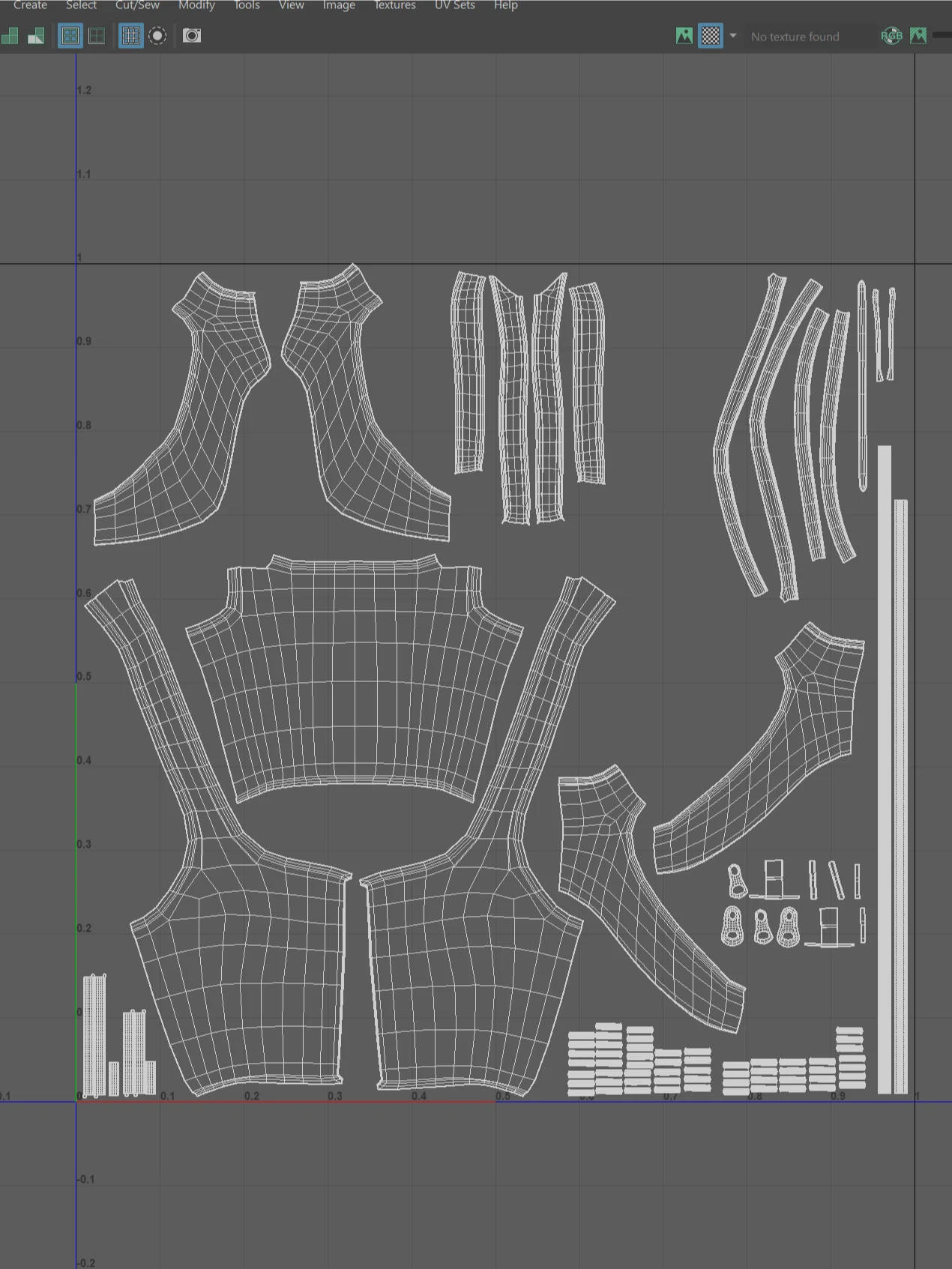The image size is (952, 1269).
Task: Click the tall solid strip UV shell
Action: coord(885,769)
